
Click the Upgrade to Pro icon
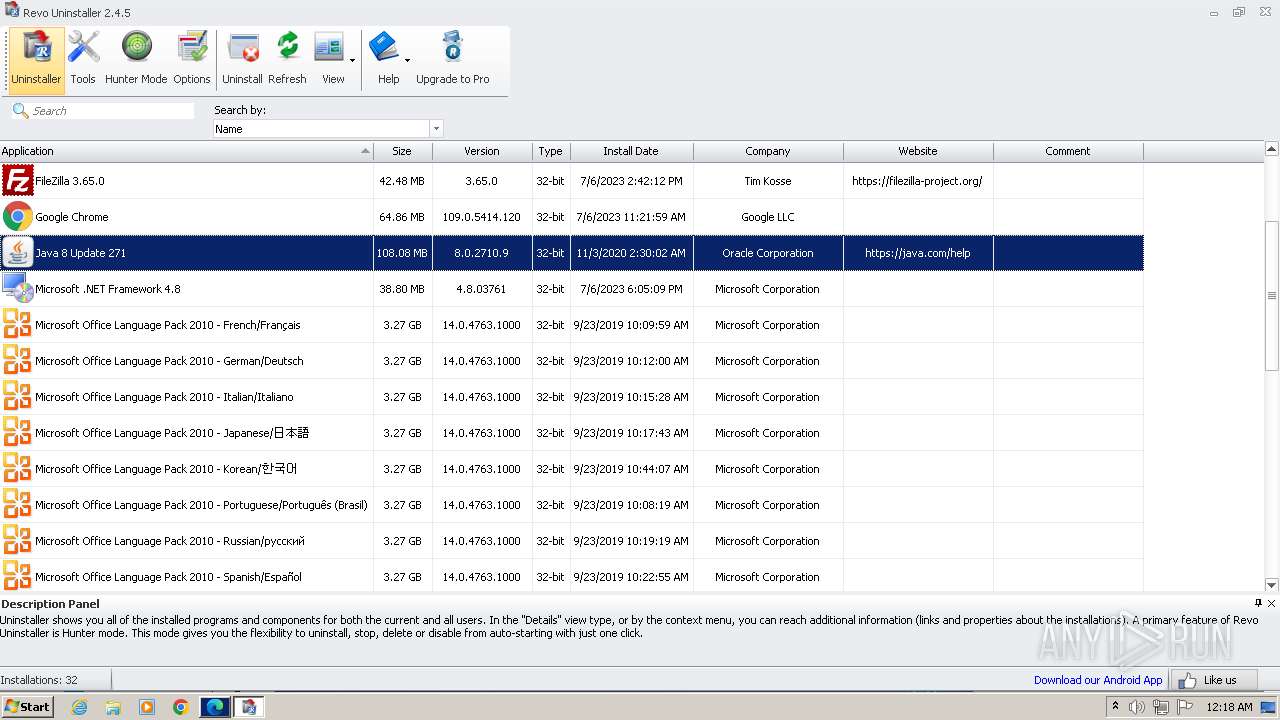click(453, 59)
